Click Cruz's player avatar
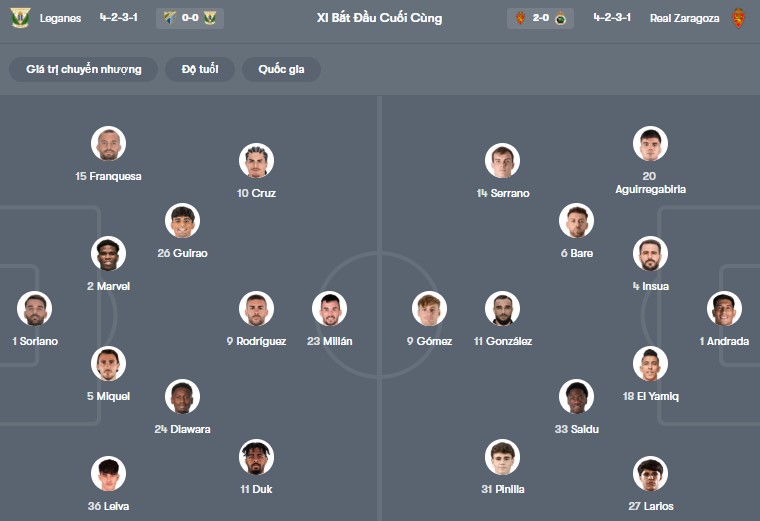Screen dimensions: 760x521 pyautogui.click(x=256, y=161)
